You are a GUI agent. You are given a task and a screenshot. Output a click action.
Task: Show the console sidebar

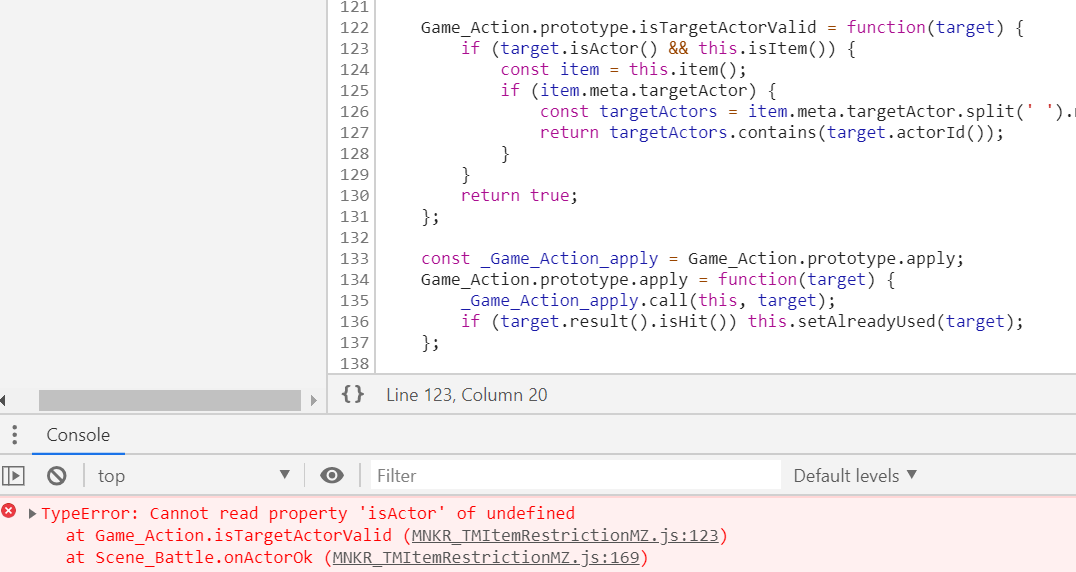tap(13, 475)
